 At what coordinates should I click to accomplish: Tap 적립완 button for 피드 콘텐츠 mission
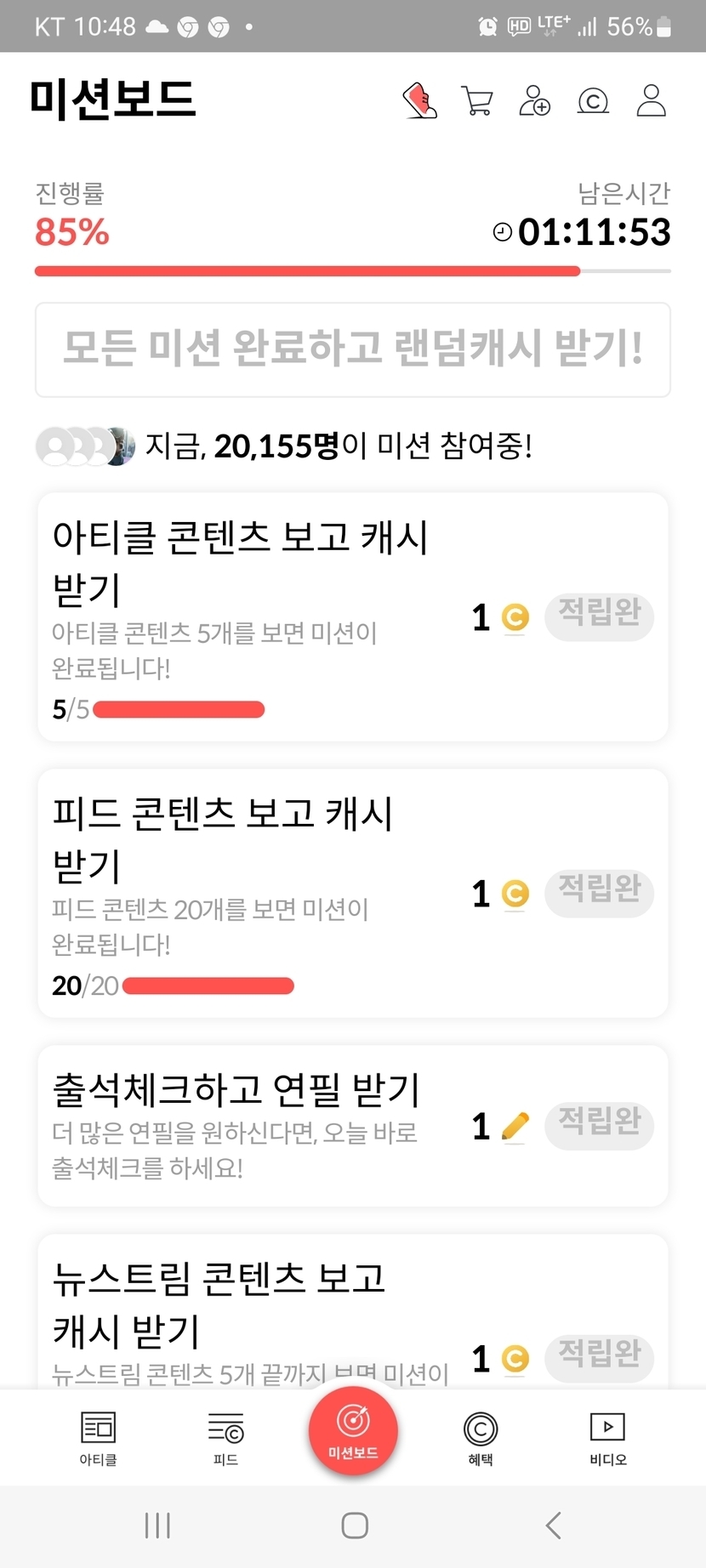pos(599,892)
